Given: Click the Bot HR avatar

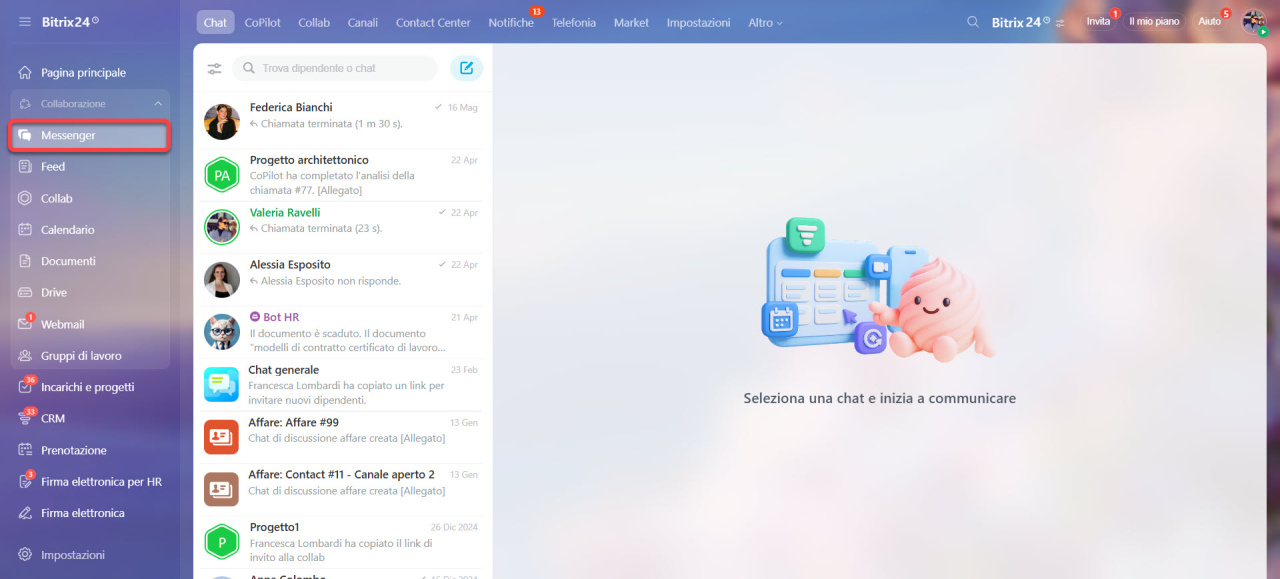Looking at the screenshot, I should 221,332.
